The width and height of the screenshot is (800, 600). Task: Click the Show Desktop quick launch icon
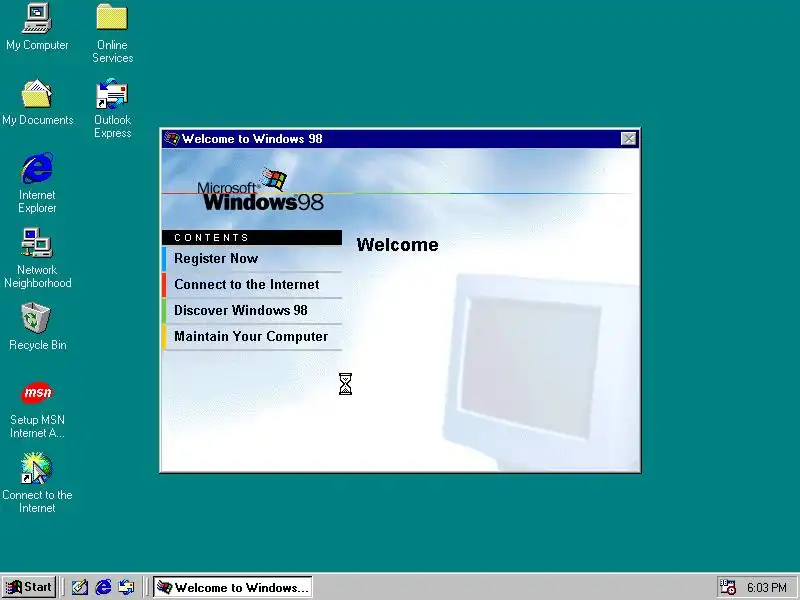click(80, 587)
